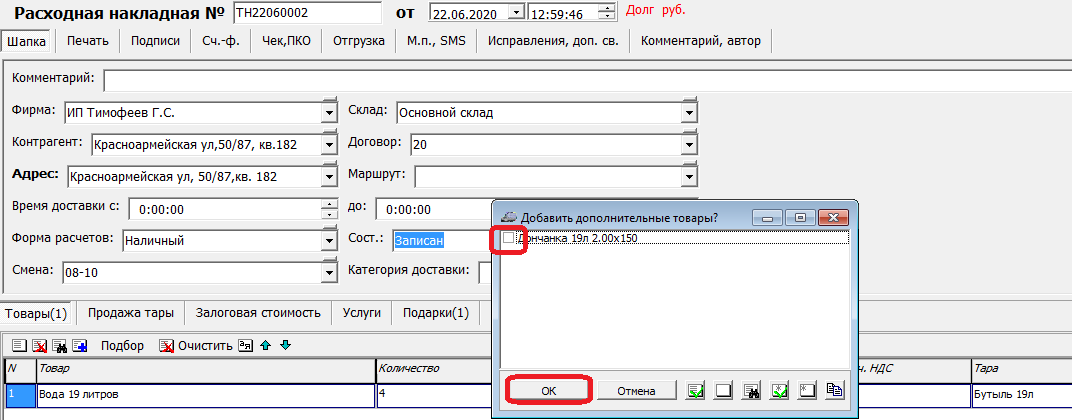Move row up with the up arrow

(265, 346)
